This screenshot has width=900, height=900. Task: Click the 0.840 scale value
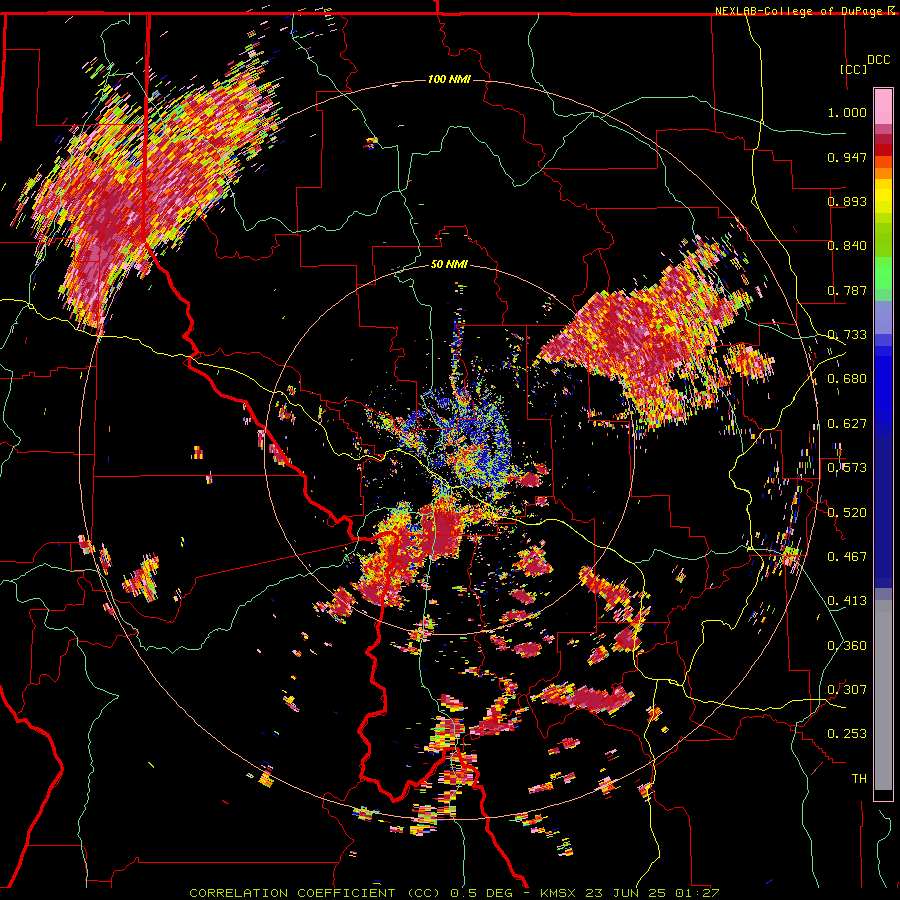847,246
